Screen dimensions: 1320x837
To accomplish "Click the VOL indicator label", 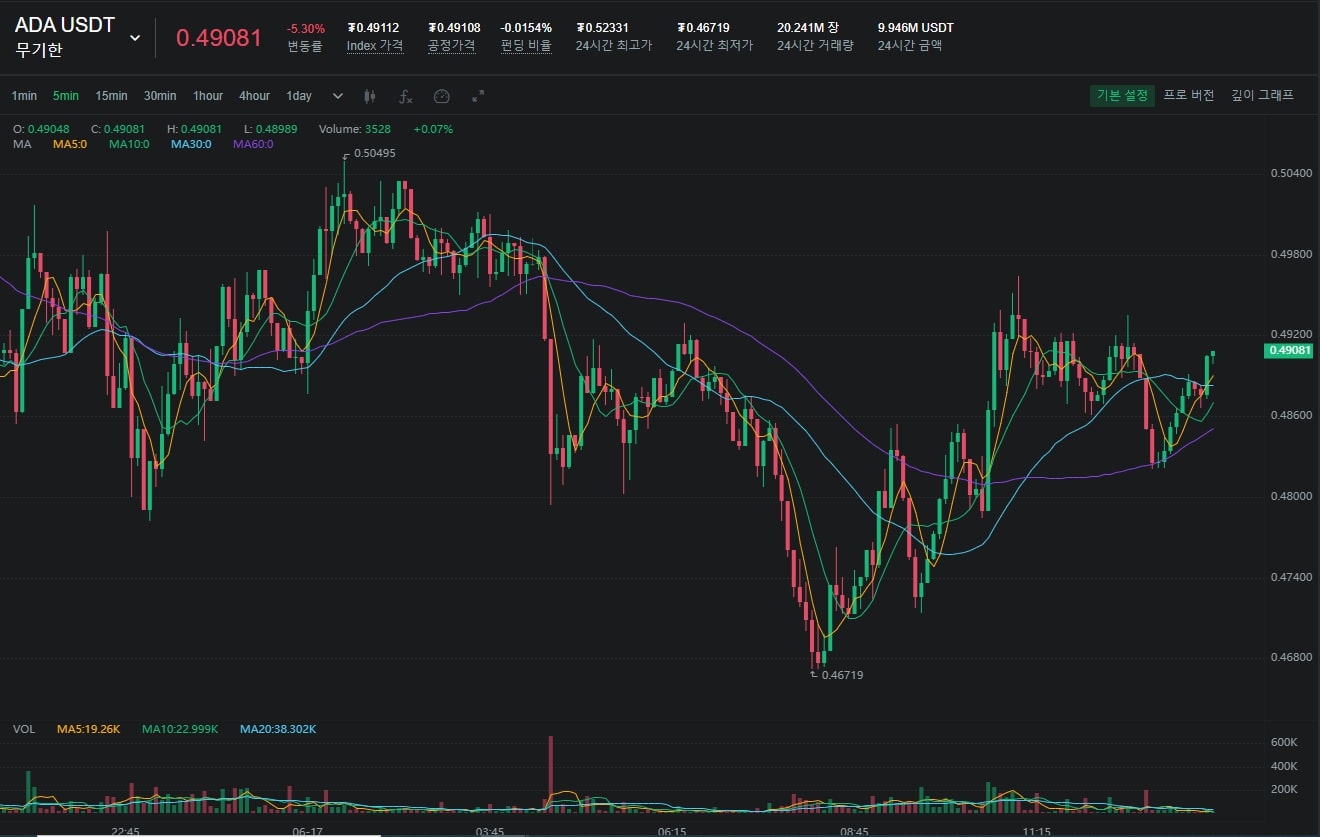I will 24,729.
